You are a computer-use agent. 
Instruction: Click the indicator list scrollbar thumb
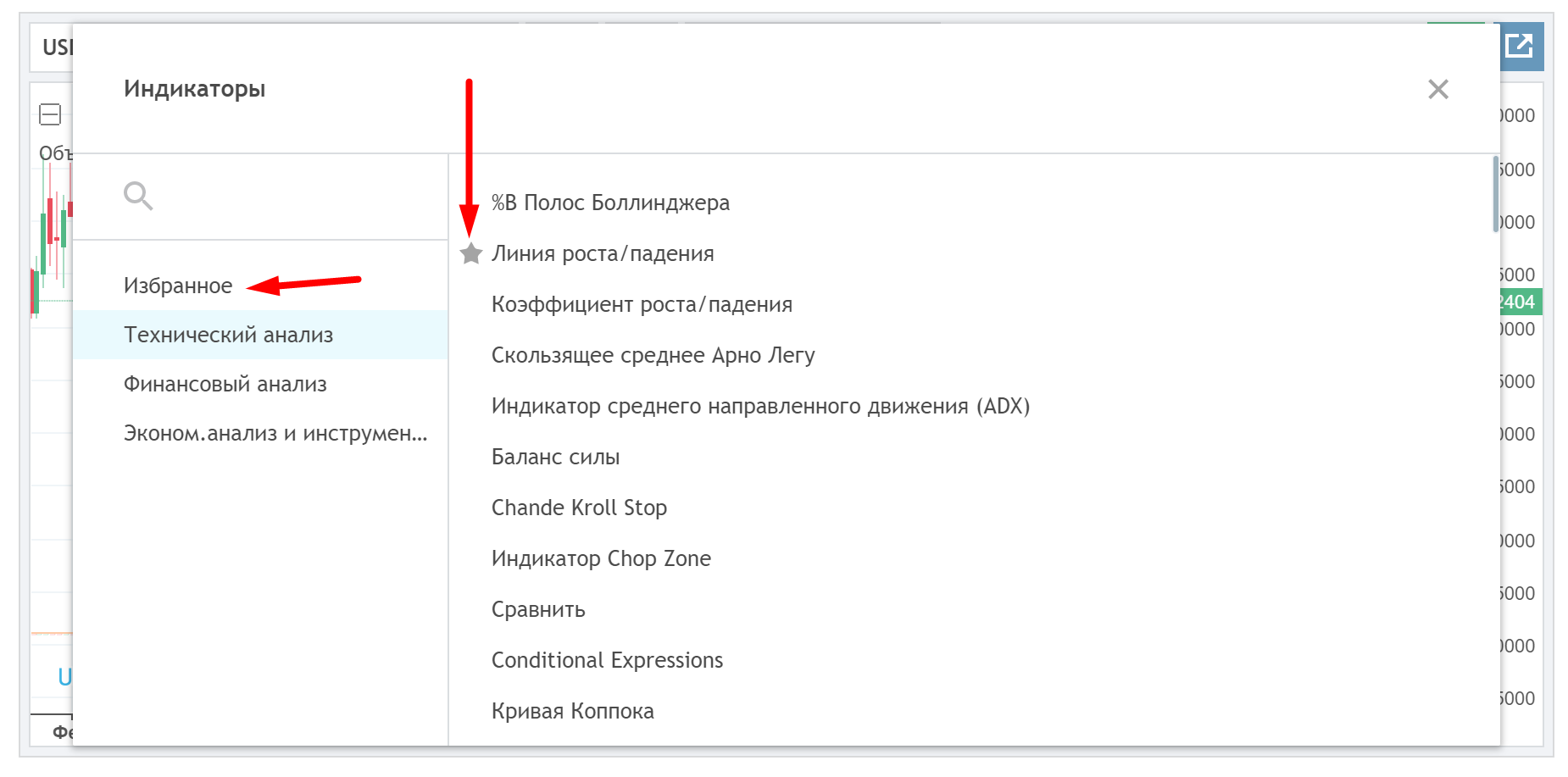[x=1495, y=194]
